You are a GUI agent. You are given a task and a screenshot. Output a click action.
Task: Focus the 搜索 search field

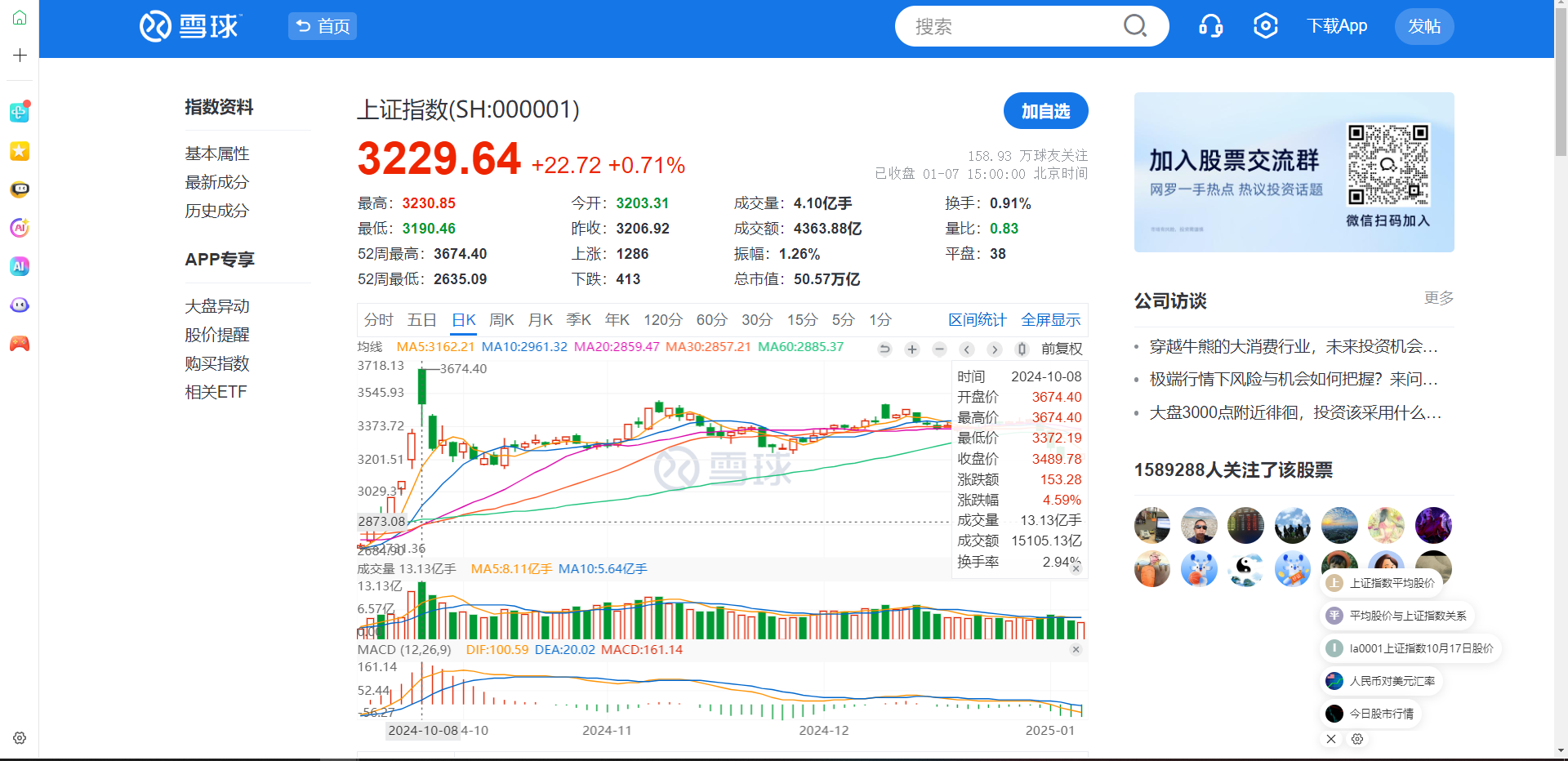1013,26
